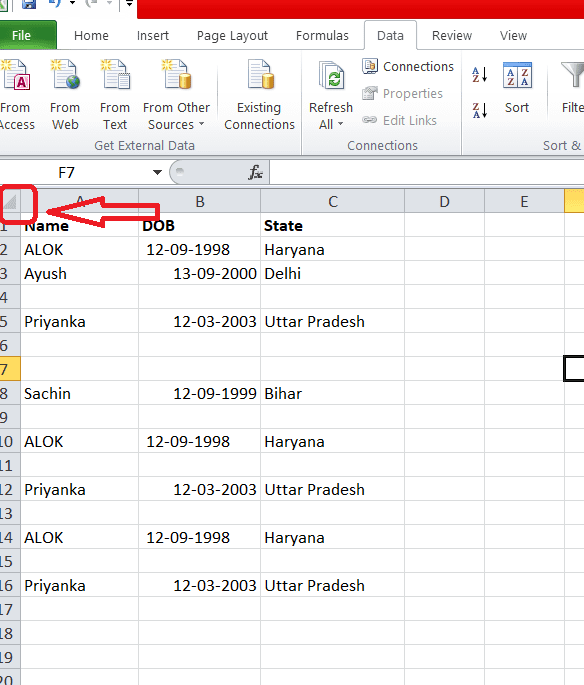Select the Data tab
Viewport: 584px width, 685px height.
pos(390,35)
